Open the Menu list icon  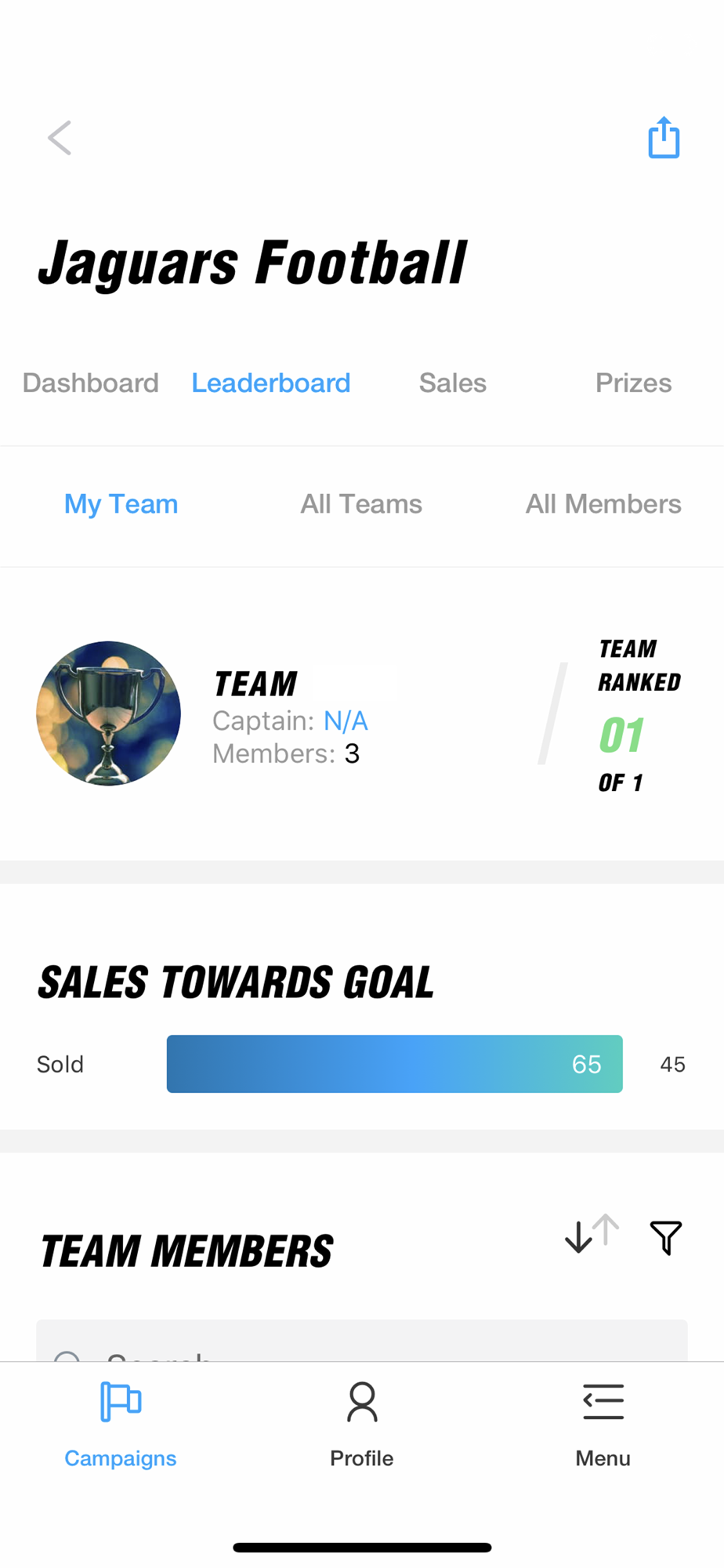point(603,1402)
